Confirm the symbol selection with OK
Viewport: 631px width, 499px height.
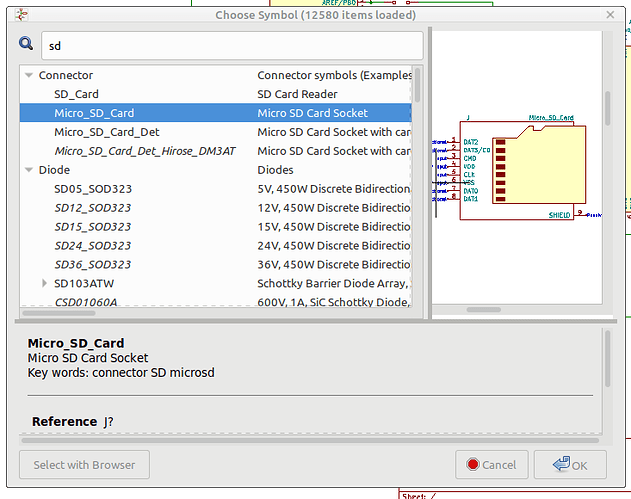tap(570, 465)
